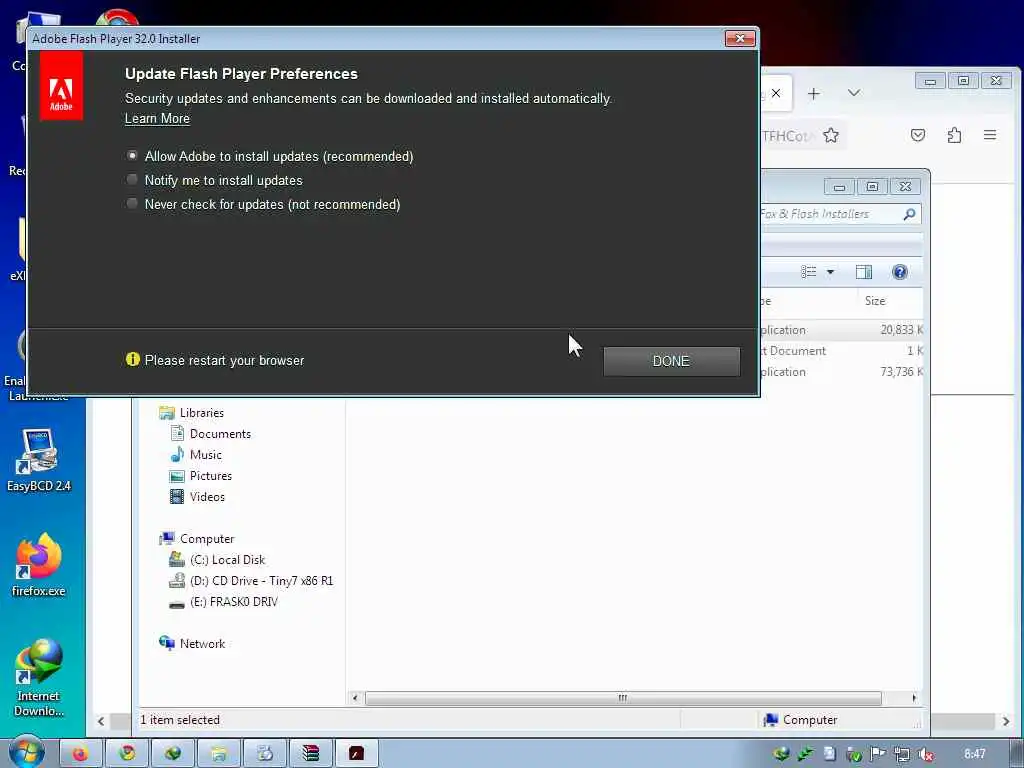This screenshot has height=768, width=1024.
Task: Open the Documents library
Action: [x=220, y=434]
